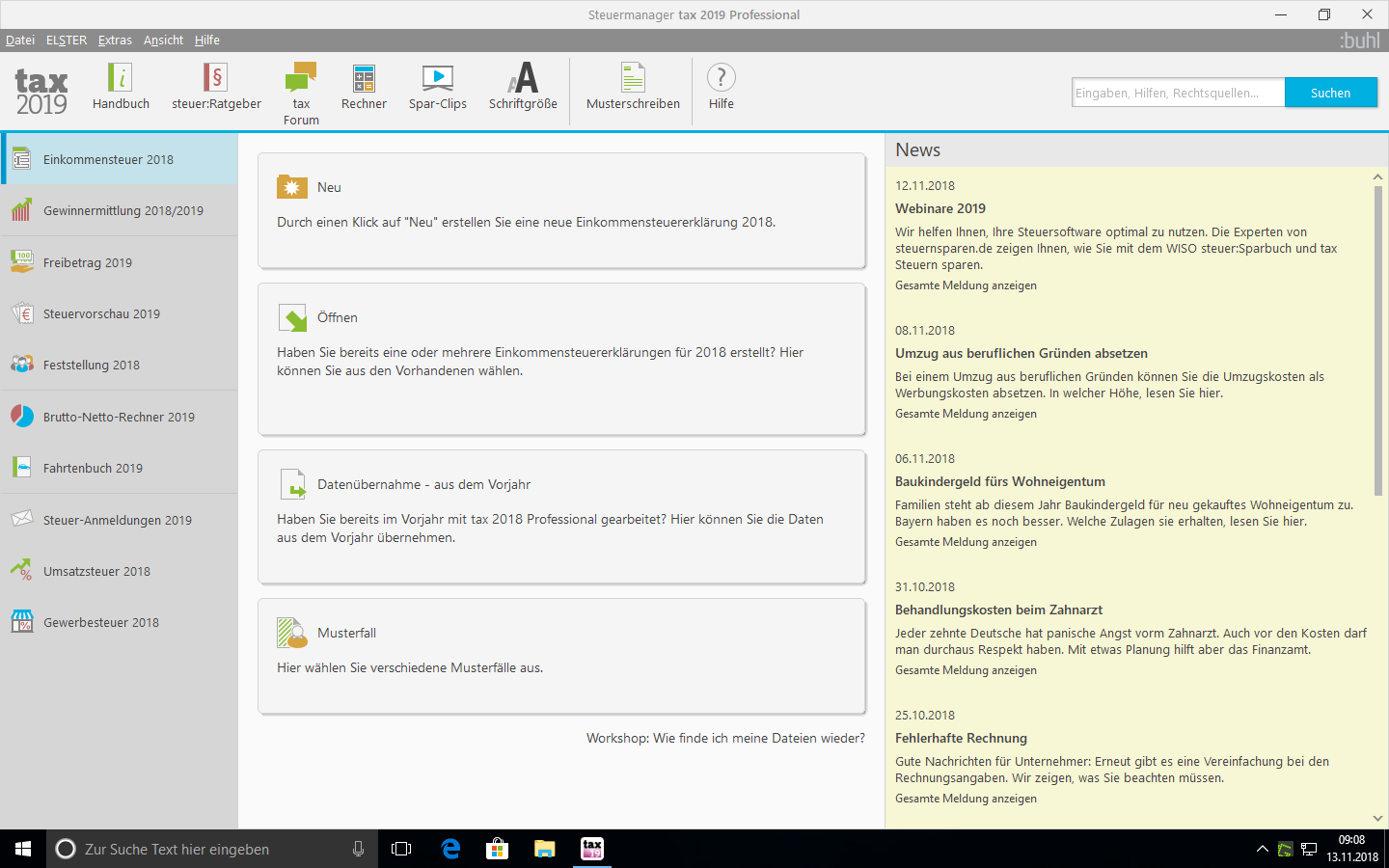1389x868 pixels.
Task: Open Musterschreiben document icon
Action: pos(633,78)
